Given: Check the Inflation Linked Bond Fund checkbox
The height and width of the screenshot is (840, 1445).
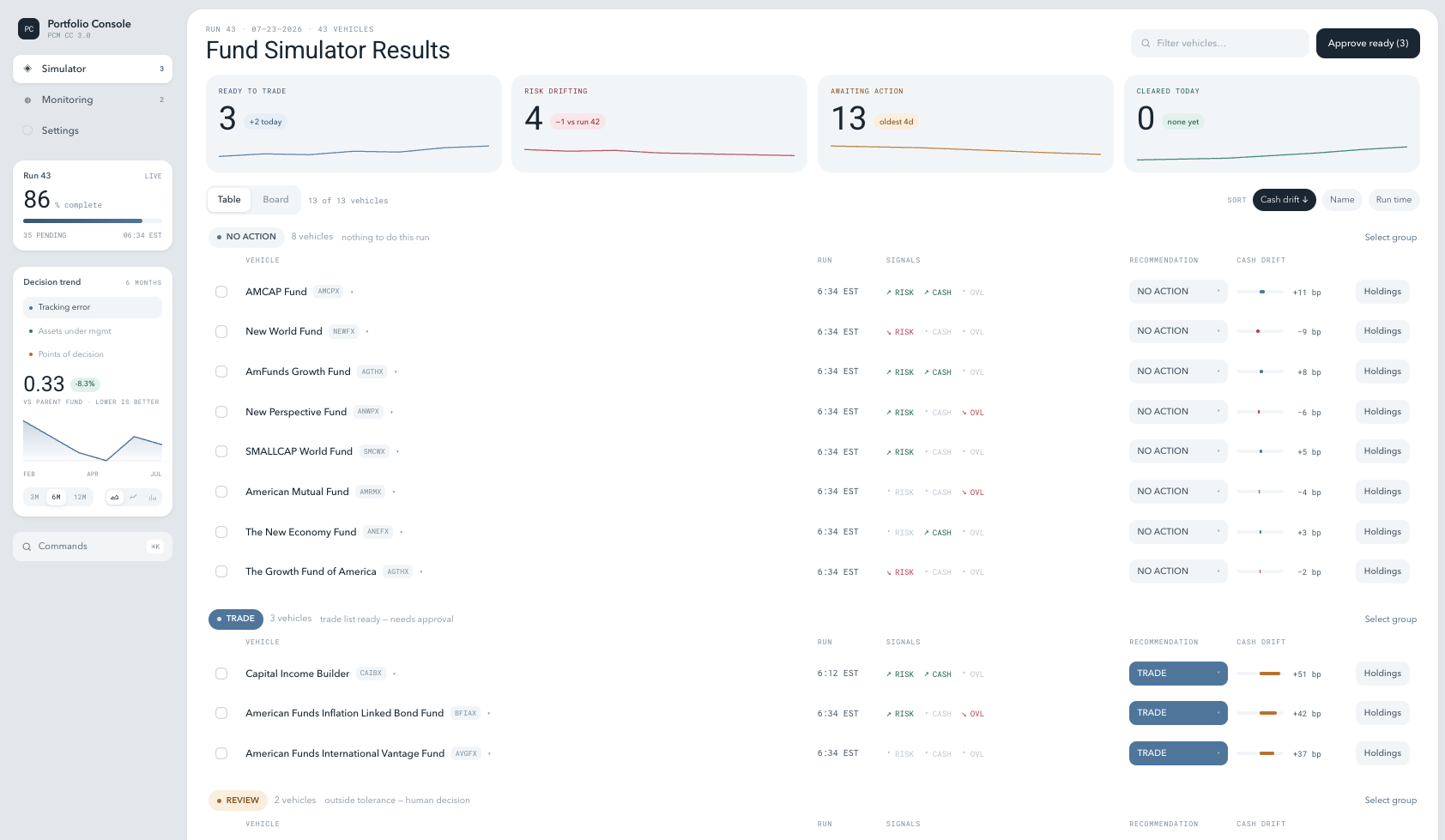Looking at the screenshot, I should pos(221,713).
